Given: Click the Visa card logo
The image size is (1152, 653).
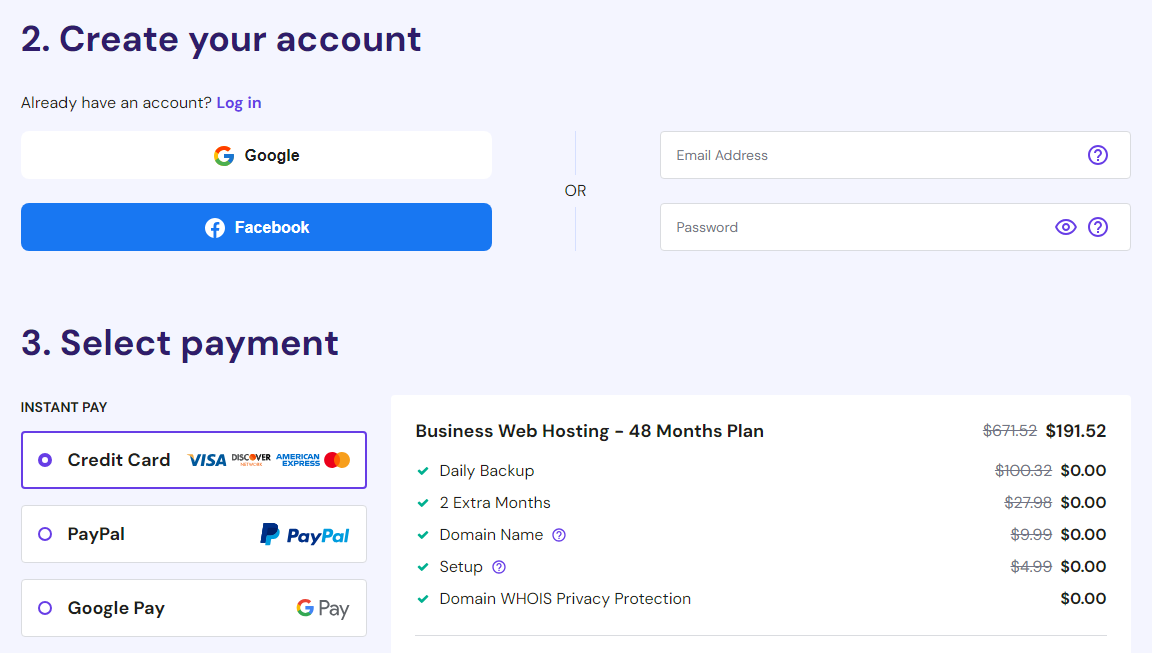Looking at the screenshot, I should click(x=206, y=460).
